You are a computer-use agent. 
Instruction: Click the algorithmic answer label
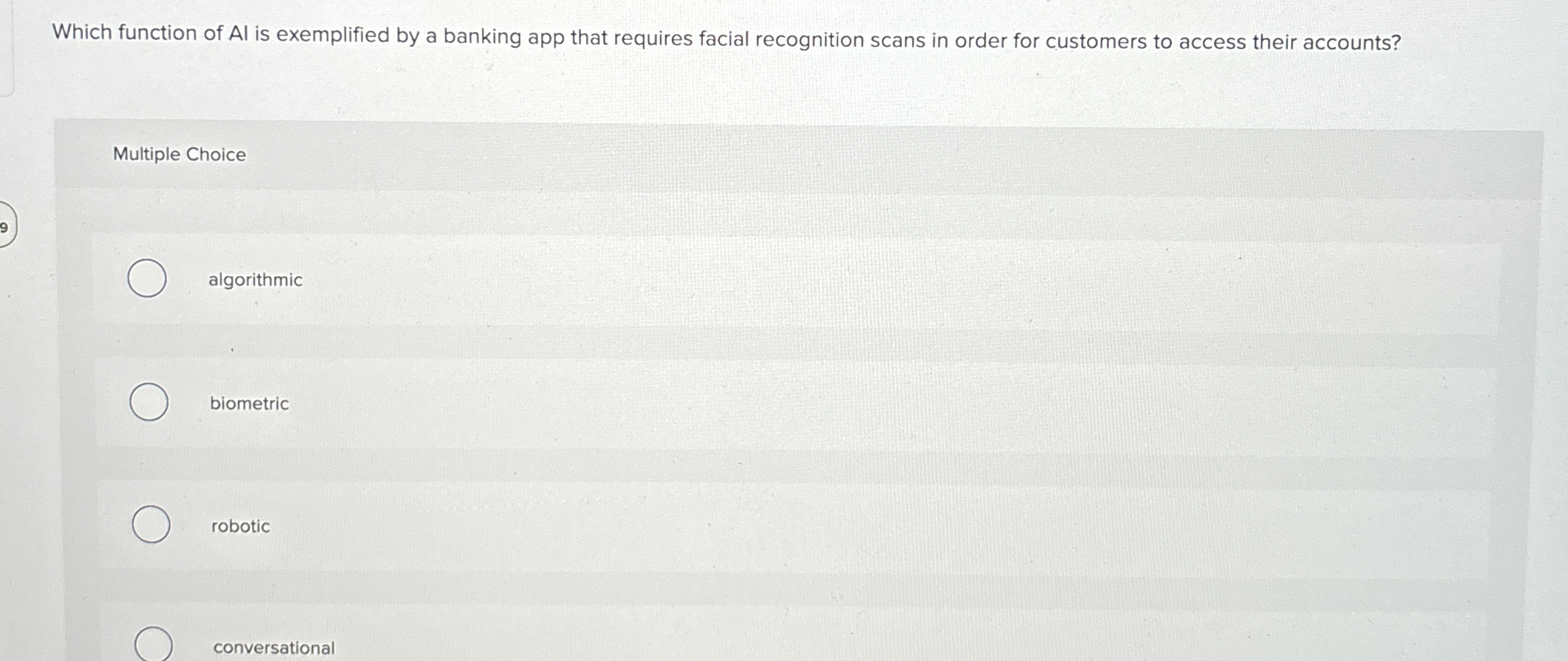[x=255, y=280]
